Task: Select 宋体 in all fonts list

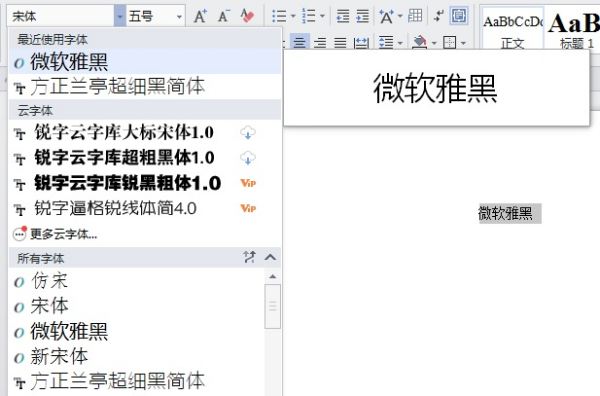Action: coord(136,306)
